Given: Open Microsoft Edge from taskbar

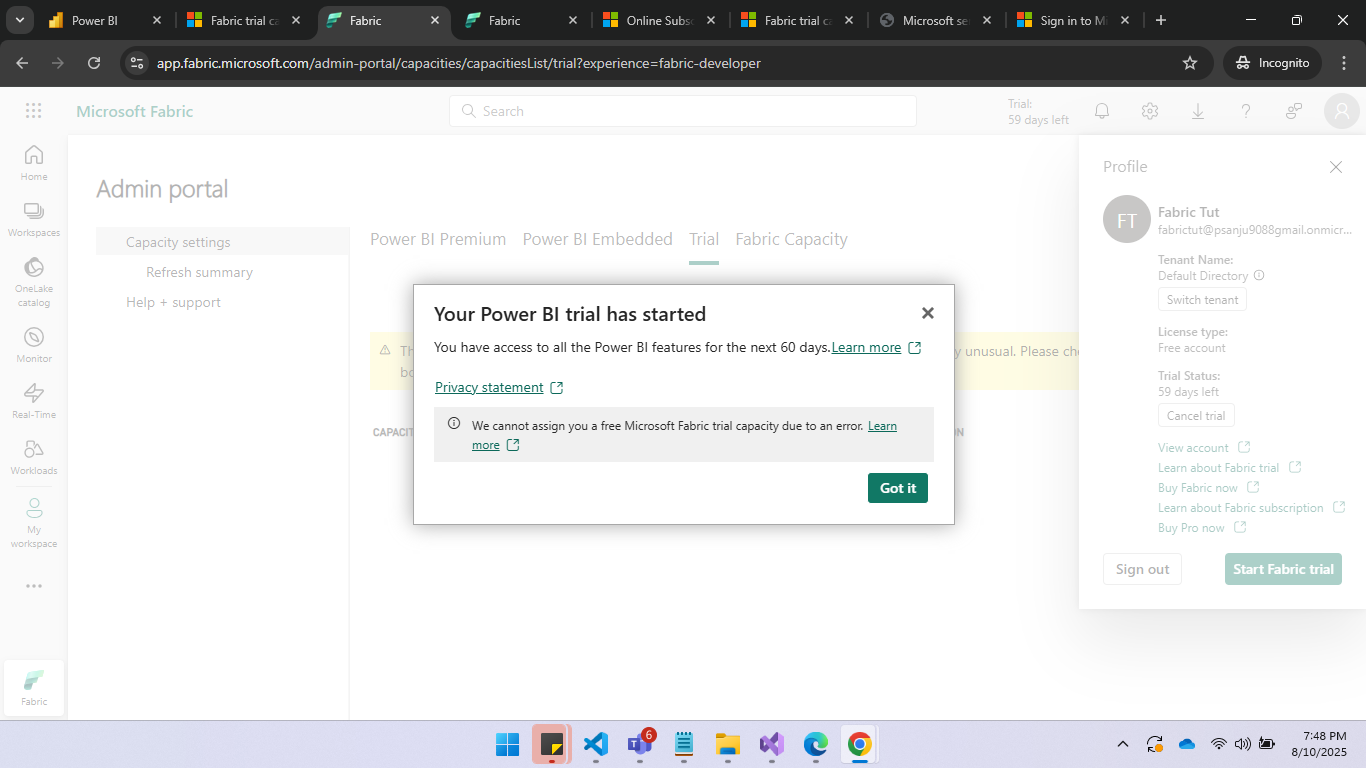Looking at the screenshot, I should (x=816, y=744).
